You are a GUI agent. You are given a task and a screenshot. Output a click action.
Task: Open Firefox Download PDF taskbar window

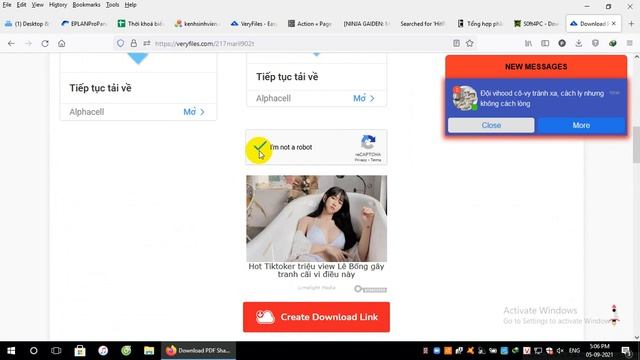[x=198, y=351]
